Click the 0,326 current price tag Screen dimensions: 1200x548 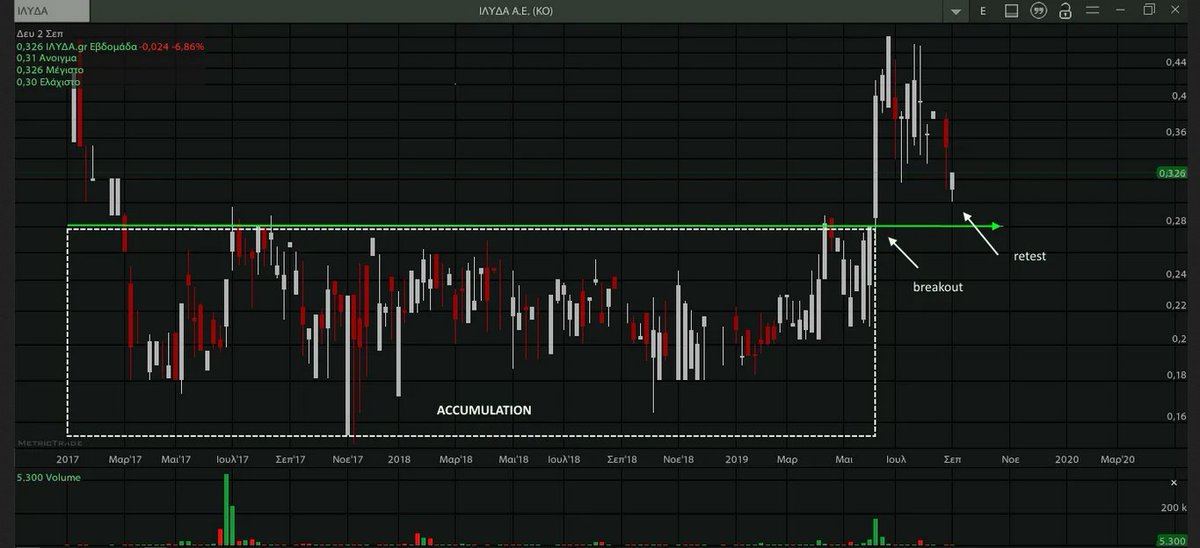pyautogui.click(x=1172, y=173)
